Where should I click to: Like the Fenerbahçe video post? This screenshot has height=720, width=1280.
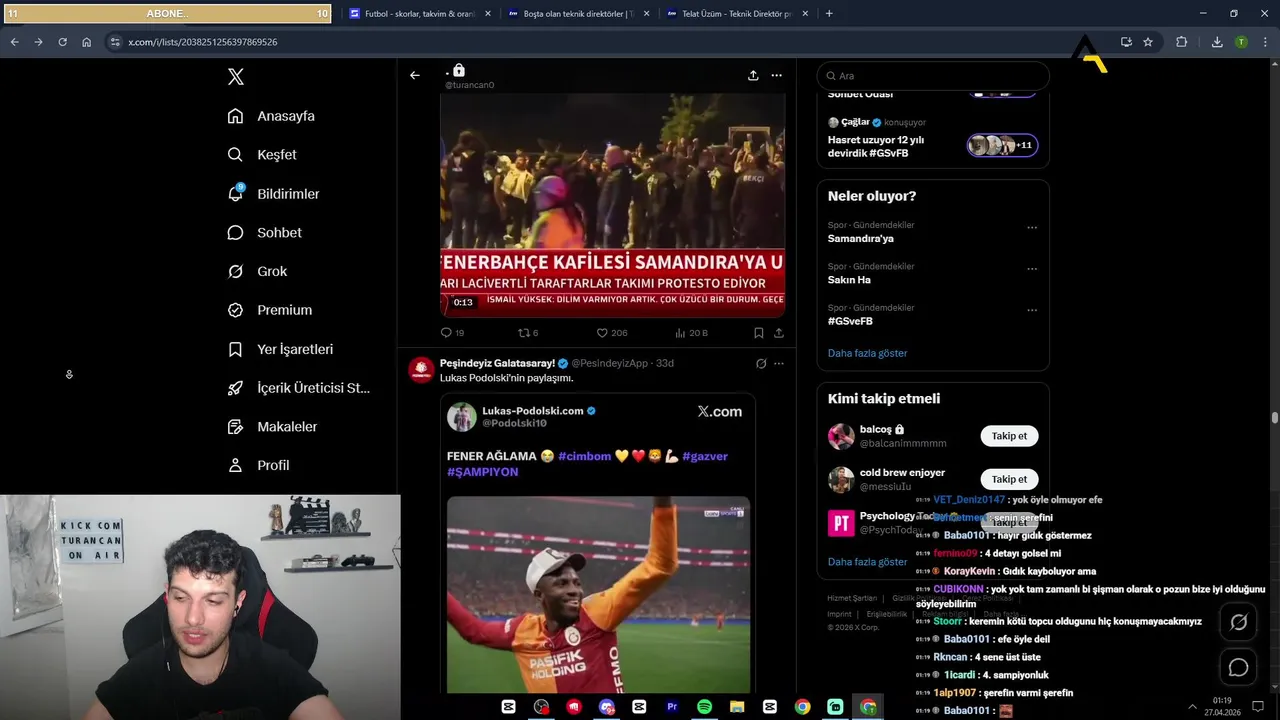[x=612, y=333]
